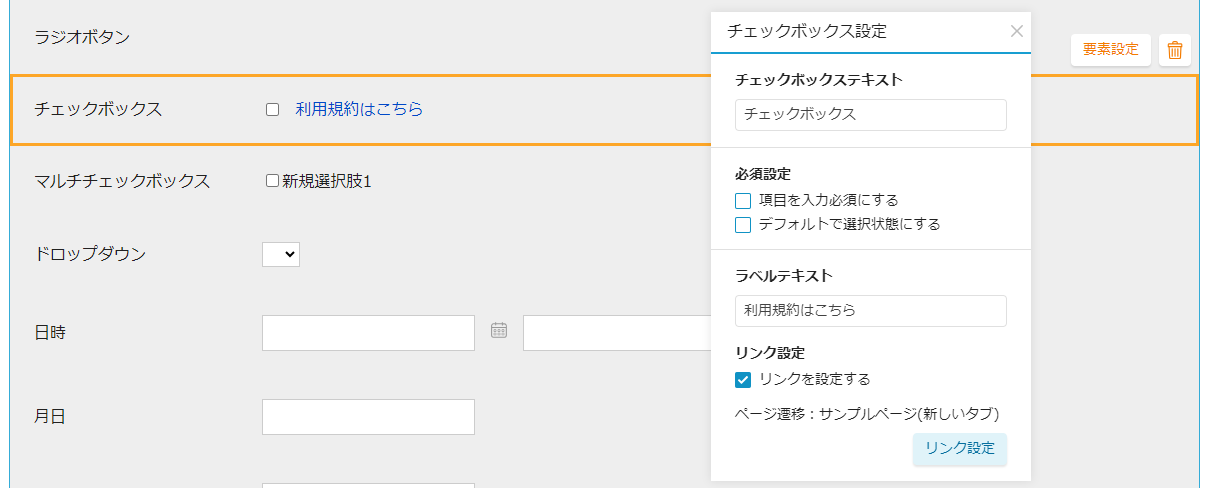Tick the checkbox beside 利用規約はこちら
Screen dimensions: 1207x488
pos(272,110)
